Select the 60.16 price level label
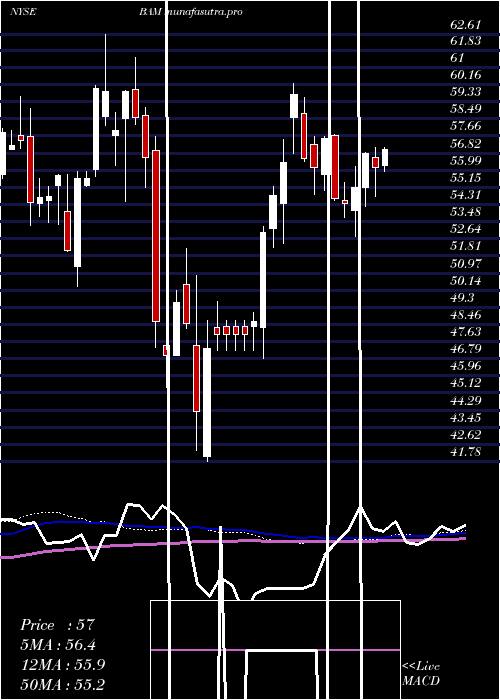 tap(466, 75)
